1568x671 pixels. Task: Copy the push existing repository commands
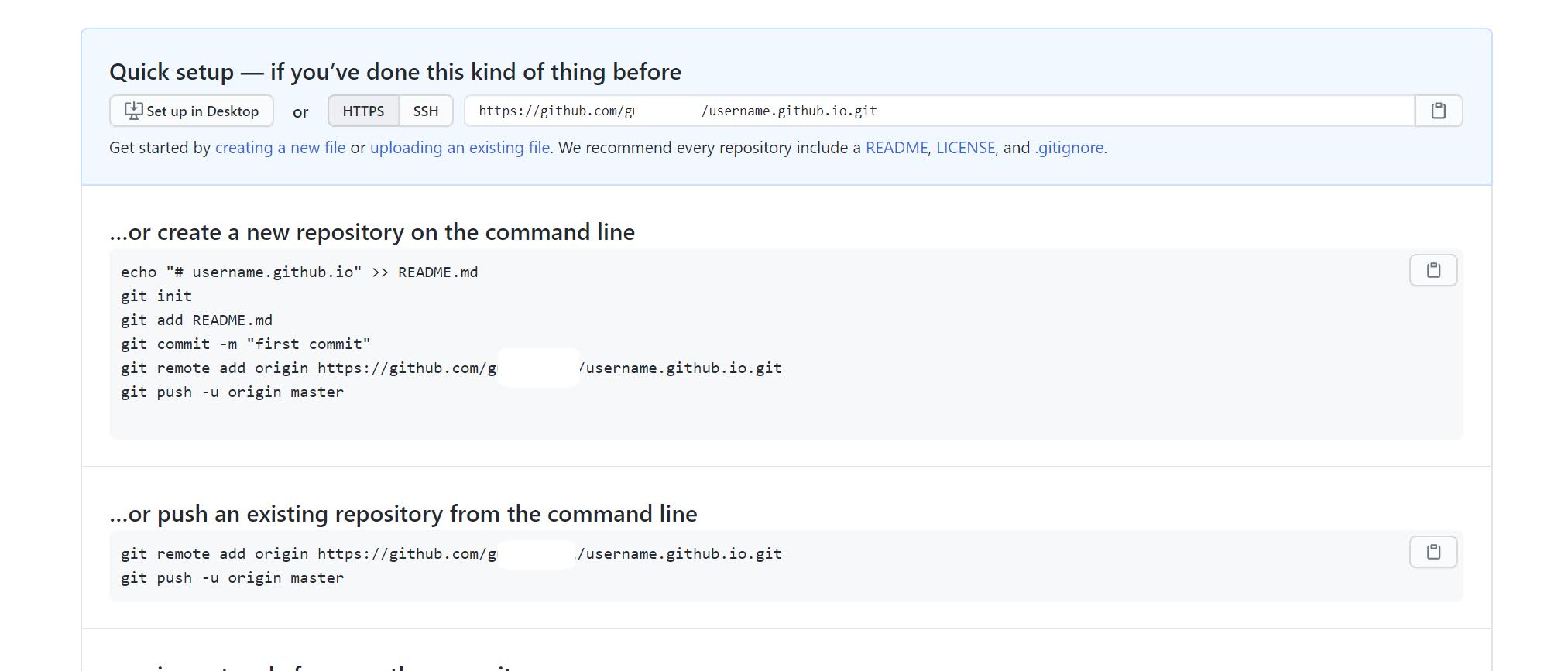pyautogui.click(x=1433, y=552)
